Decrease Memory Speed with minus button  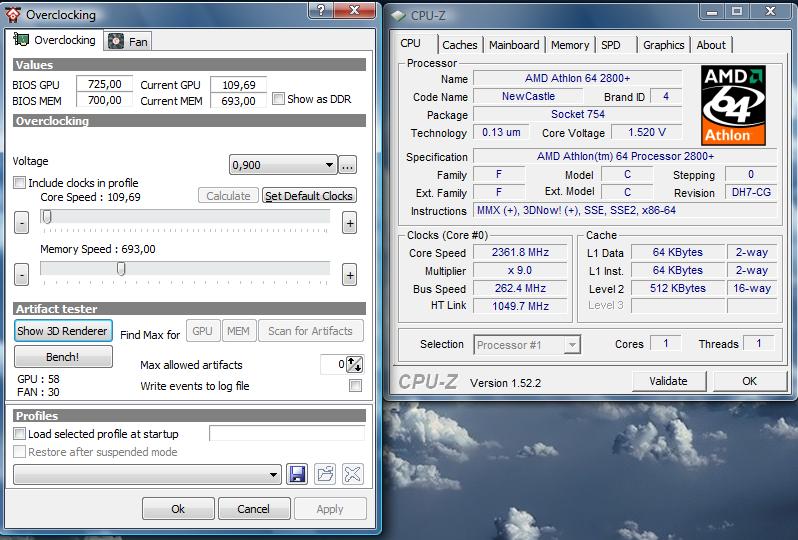click(x=21, y=275)
